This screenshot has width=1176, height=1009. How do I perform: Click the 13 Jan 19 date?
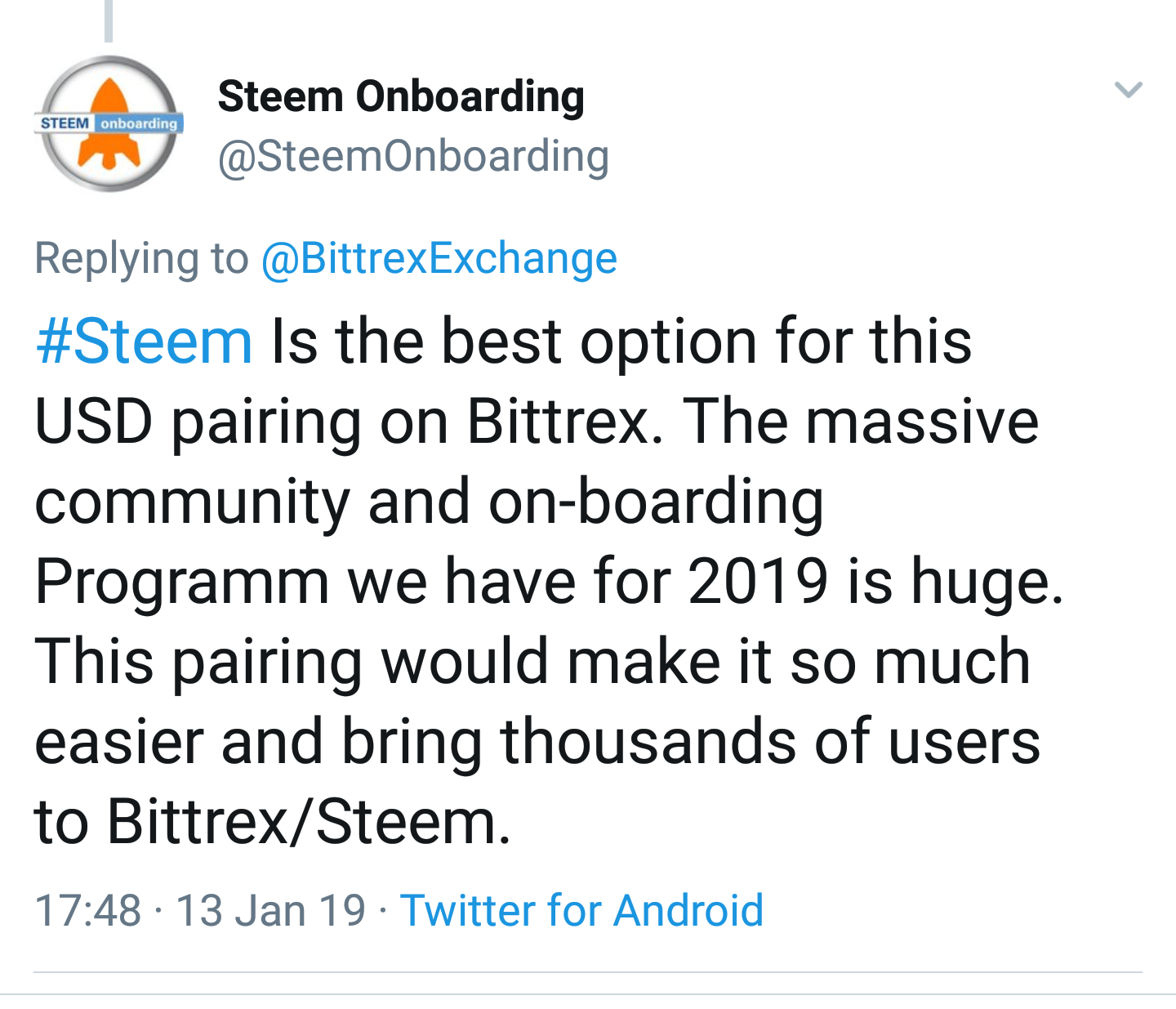click(x=270, y=910)
